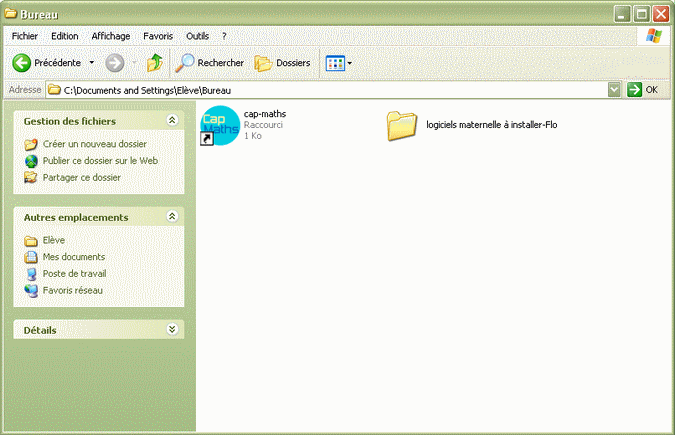Select the logiciels maternelle folder icon
This screenshot has height=435, width=675.
(x=402, y=125)
